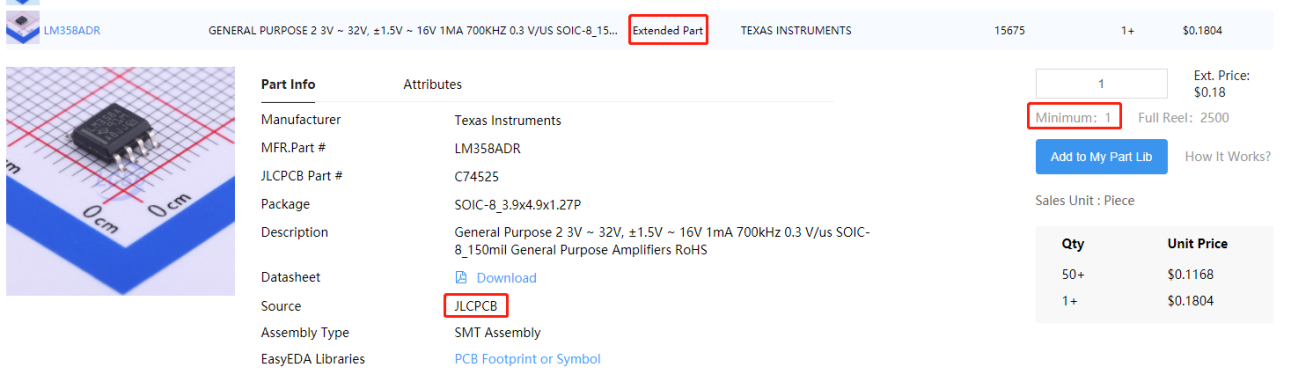The image size is (1291, 382).
Task: Open the large SOIC-8 chip product photo
Action: 120,181
